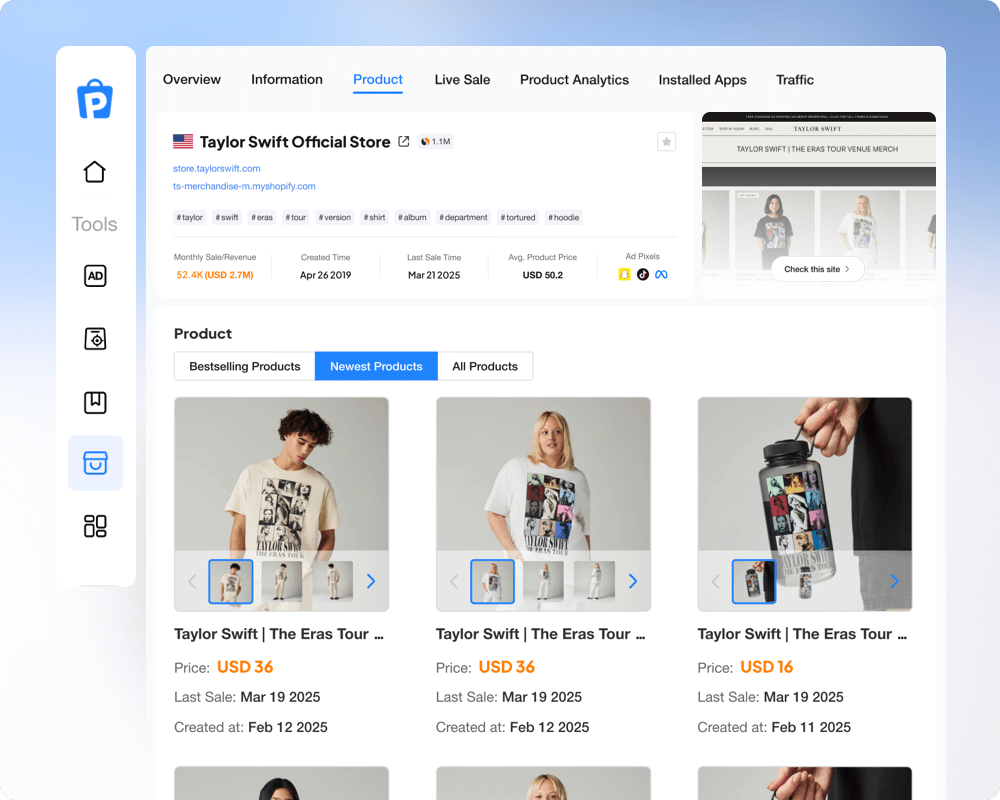1000x800 pixels.
Task: Click the 1.1M traffic badge
Action: (x=436, y=142)
